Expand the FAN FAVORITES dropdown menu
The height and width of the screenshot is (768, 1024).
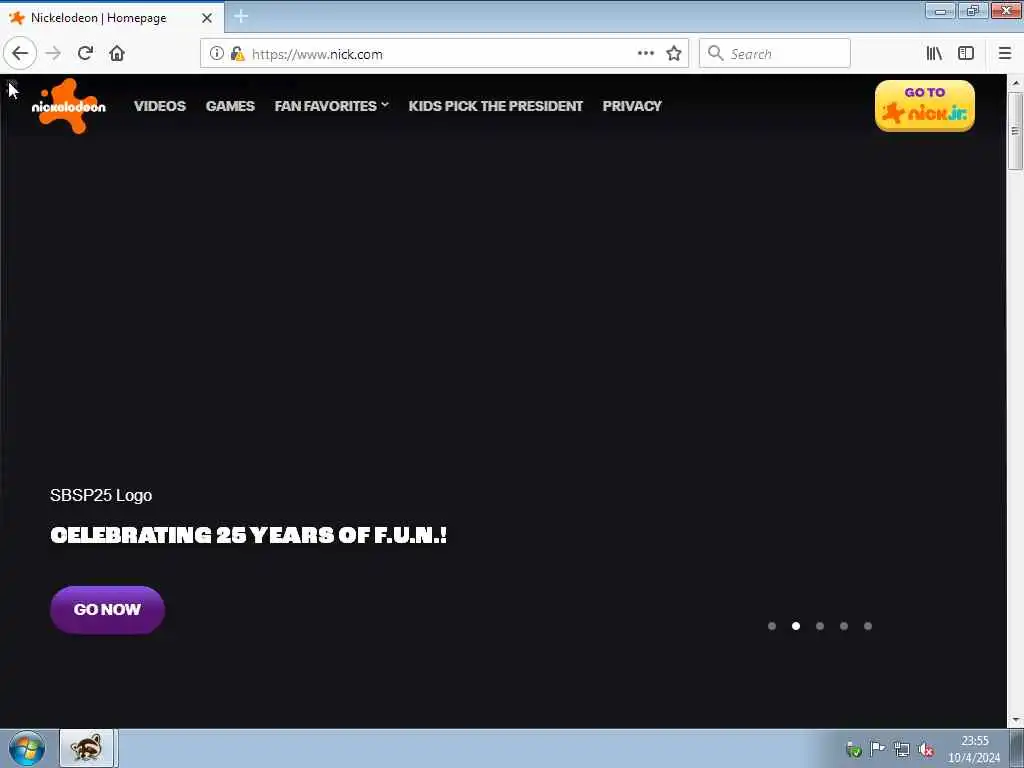pos(332,106)
